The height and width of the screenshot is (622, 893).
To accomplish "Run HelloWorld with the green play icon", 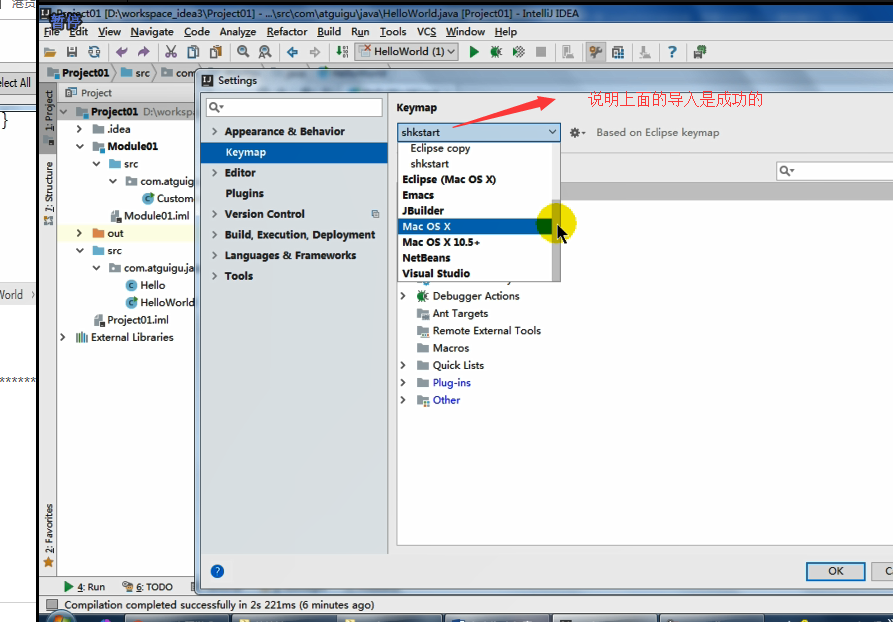I will click(x=474, y=52).
